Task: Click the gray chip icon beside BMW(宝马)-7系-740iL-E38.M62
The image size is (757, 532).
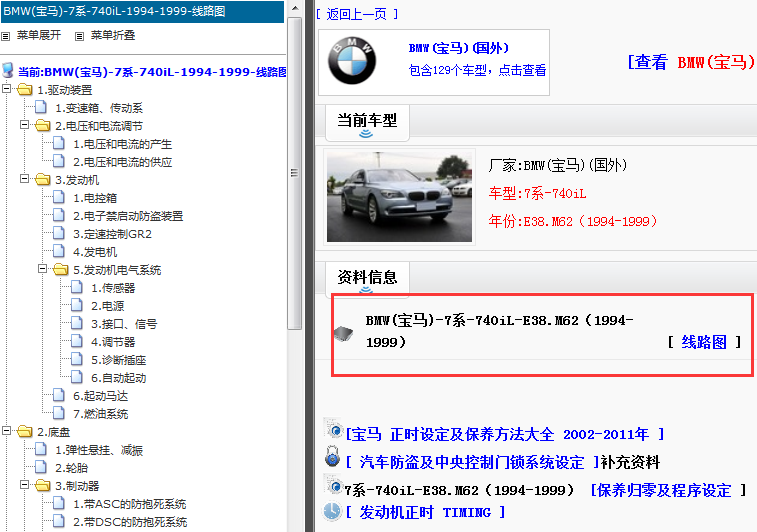Action: pyautogui.click(x=344, y=333)
